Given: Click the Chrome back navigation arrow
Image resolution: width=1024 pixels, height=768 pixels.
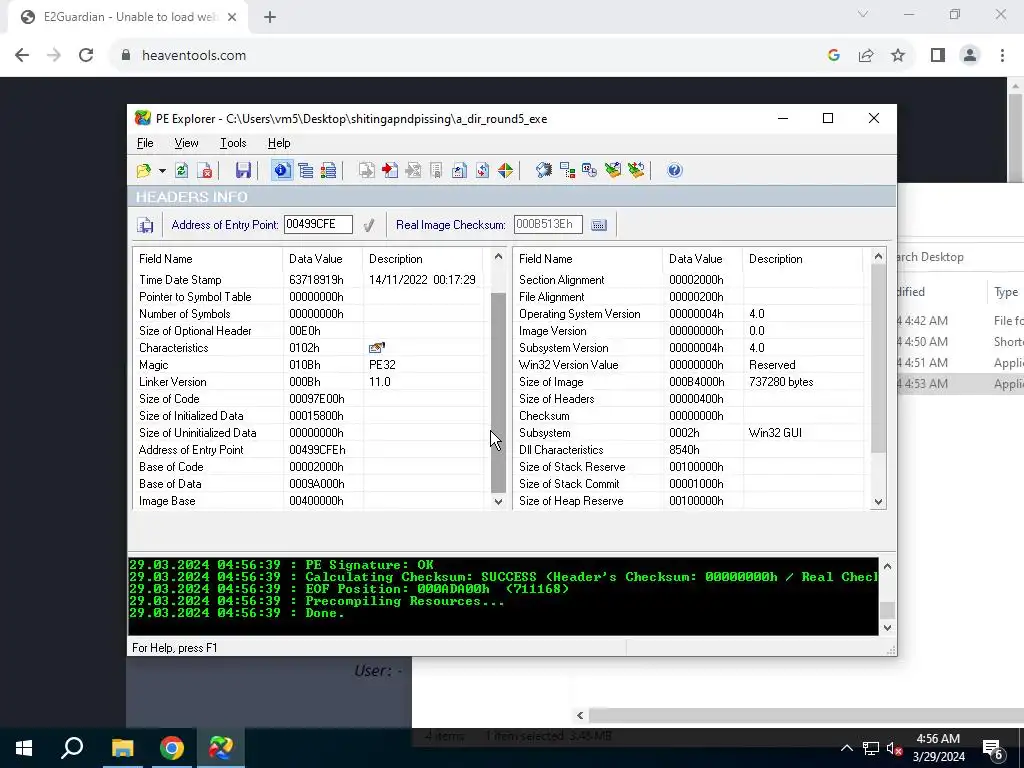Looking at the screenshot, I should coord(22,56).
